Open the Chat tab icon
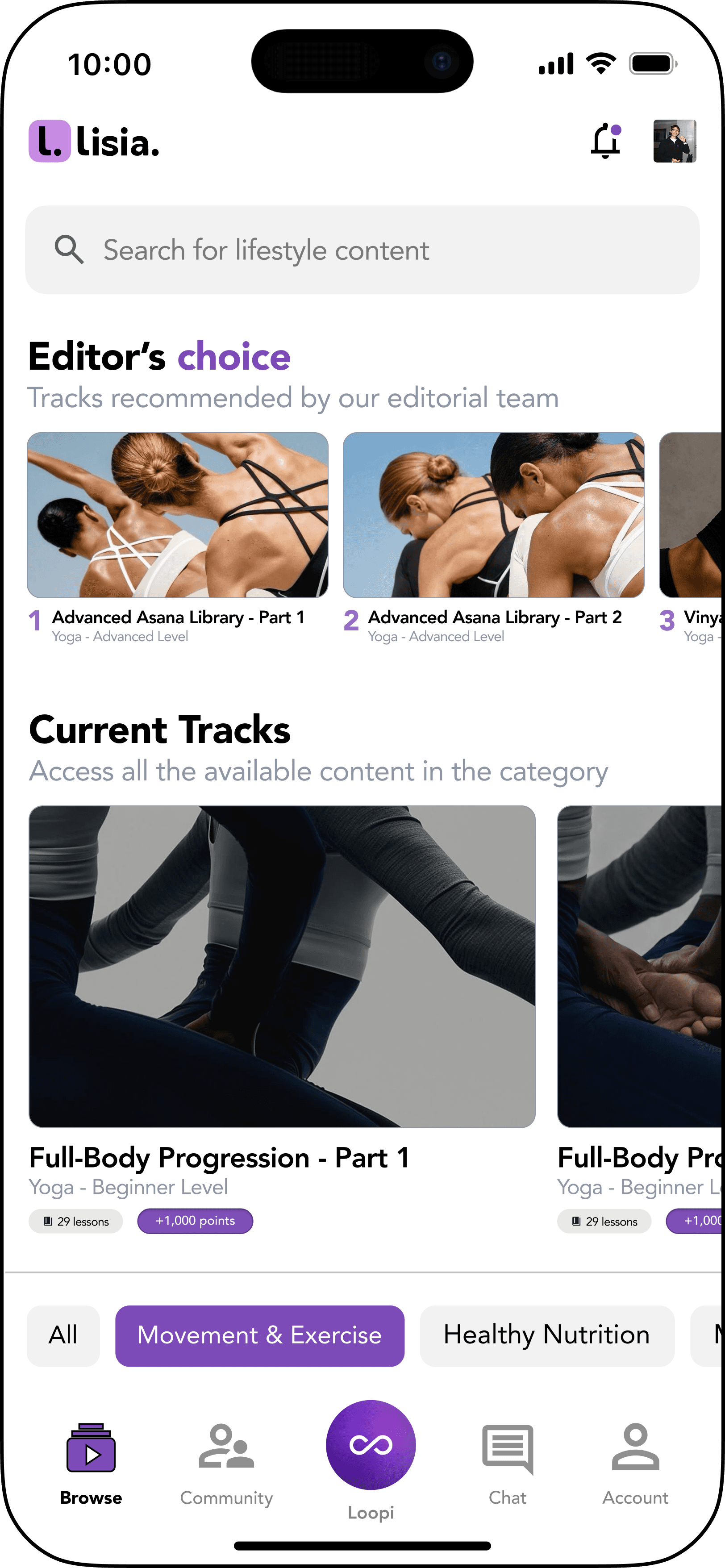Image resolution: width=725 pixels, height=1568 pixels. click(x=508, y=1449)
